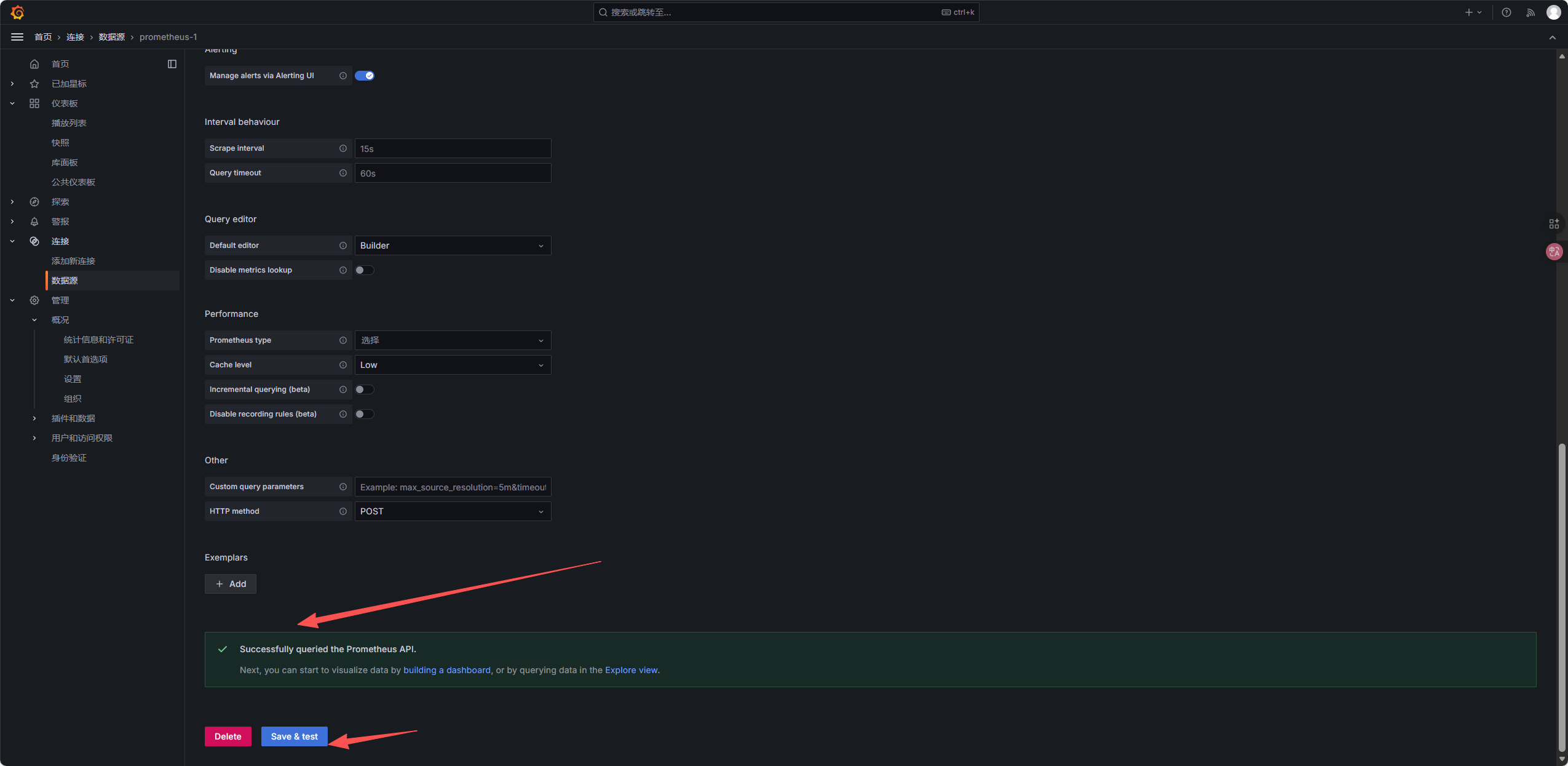Toggle Manage alerts via Alerting UI
The image size is (1568, 766).
[x=365, y=76]
